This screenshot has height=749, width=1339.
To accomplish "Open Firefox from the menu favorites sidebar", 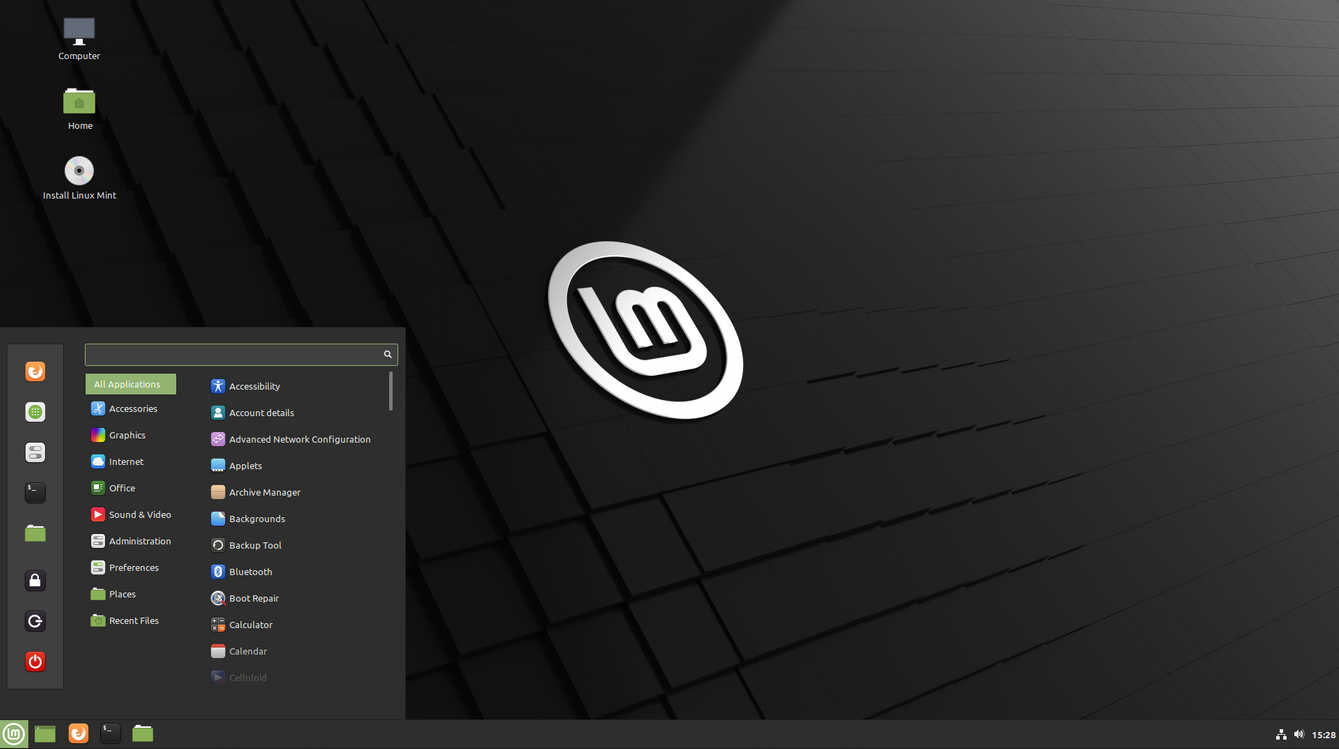I will [x=35, y=372].
